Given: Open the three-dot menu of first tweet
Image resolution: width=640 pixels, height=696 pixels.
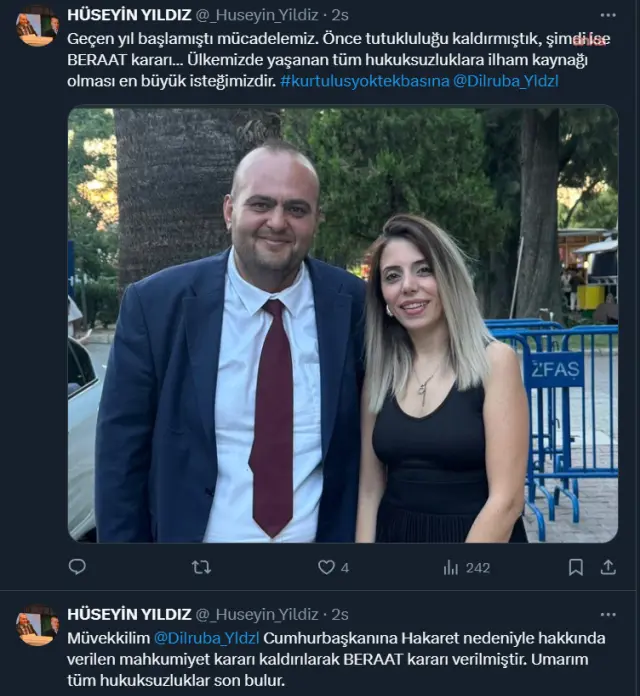Looking at the screenshot, I should [x=608, y=15].
